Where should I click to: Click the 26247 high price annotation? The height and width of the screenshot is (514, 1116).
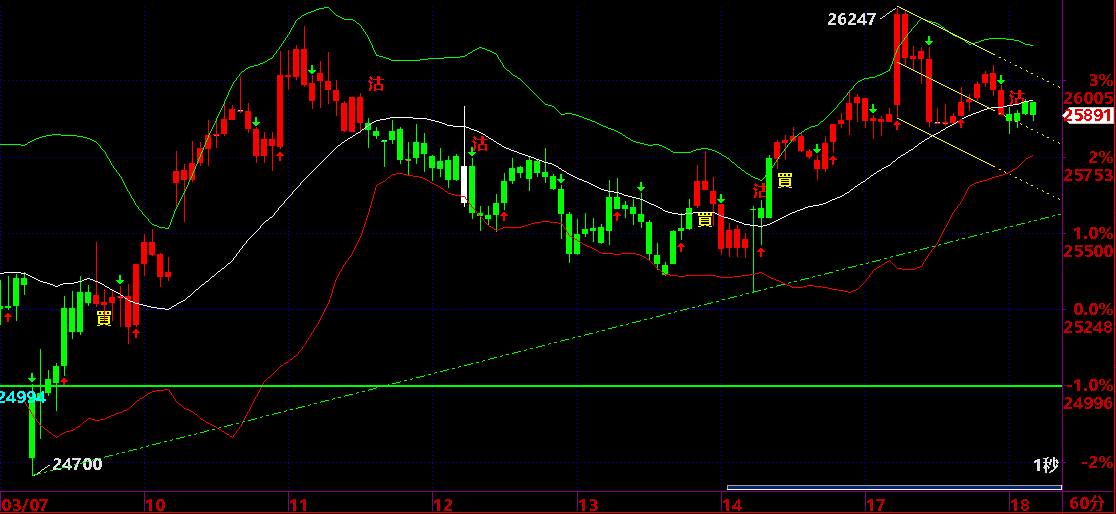pos(851,19)
